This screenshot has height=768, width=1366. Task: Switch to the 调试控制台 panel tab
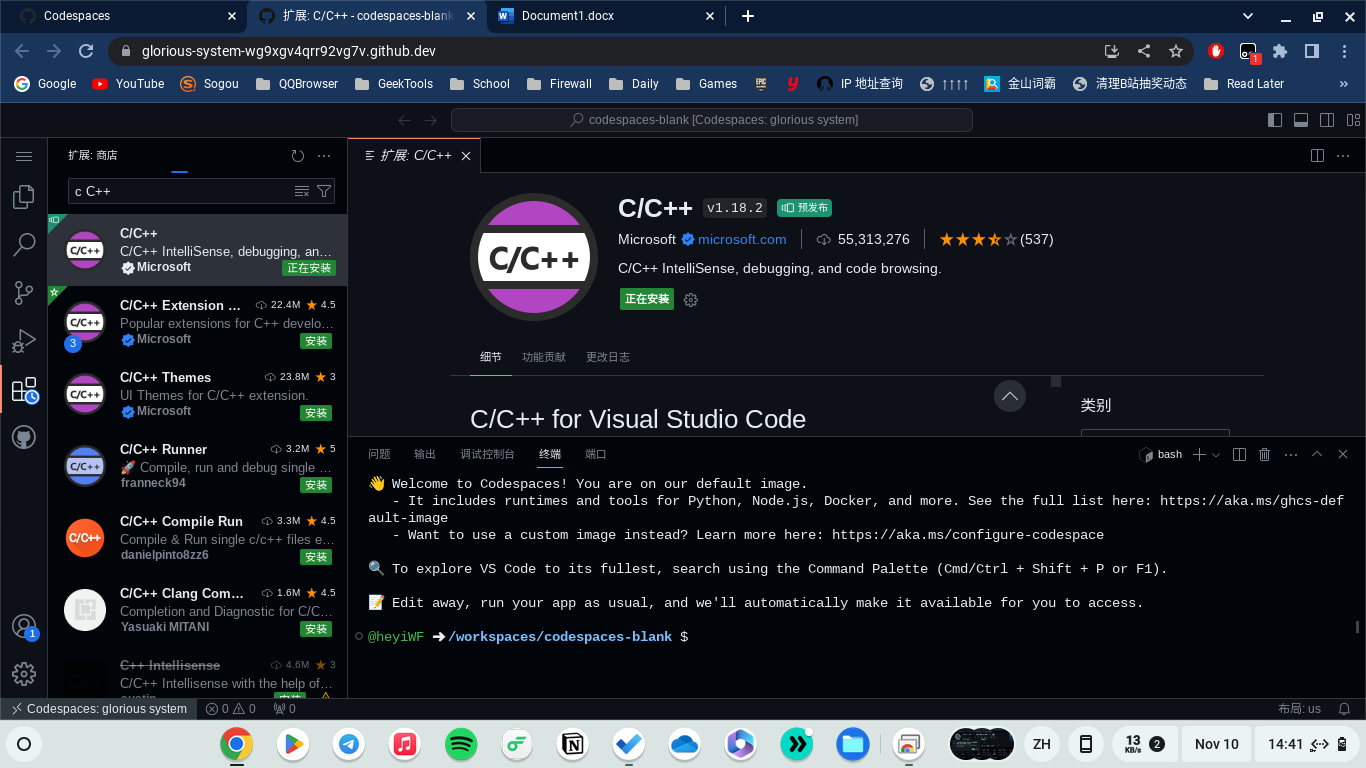(x=487, y=454)
